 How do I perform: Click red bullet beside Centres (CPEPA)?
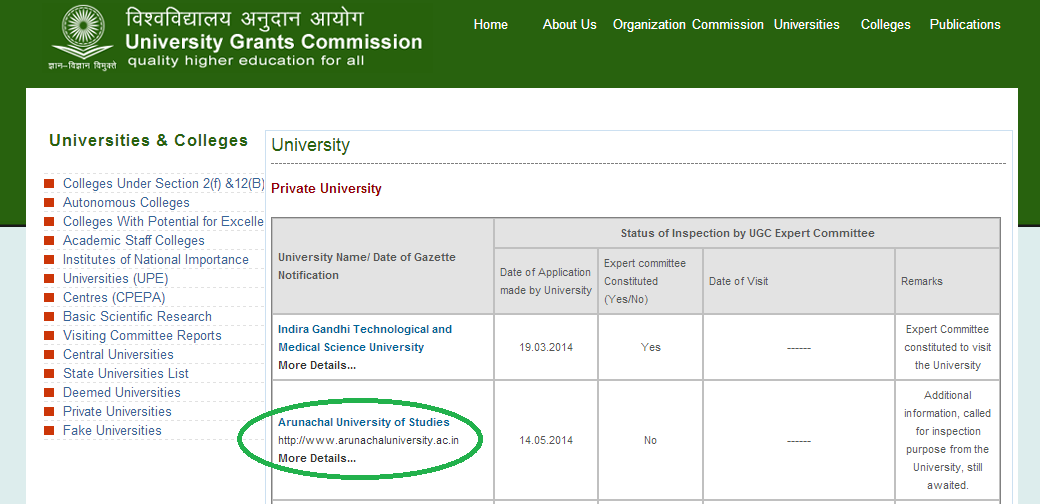click(x=49, y=297)
